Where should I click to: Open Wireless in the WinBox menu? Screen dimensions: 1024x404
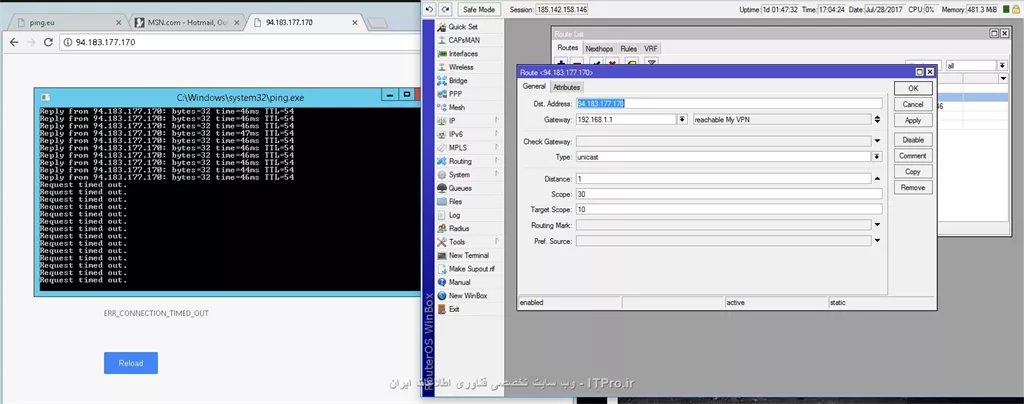click(x=460, y=67)
